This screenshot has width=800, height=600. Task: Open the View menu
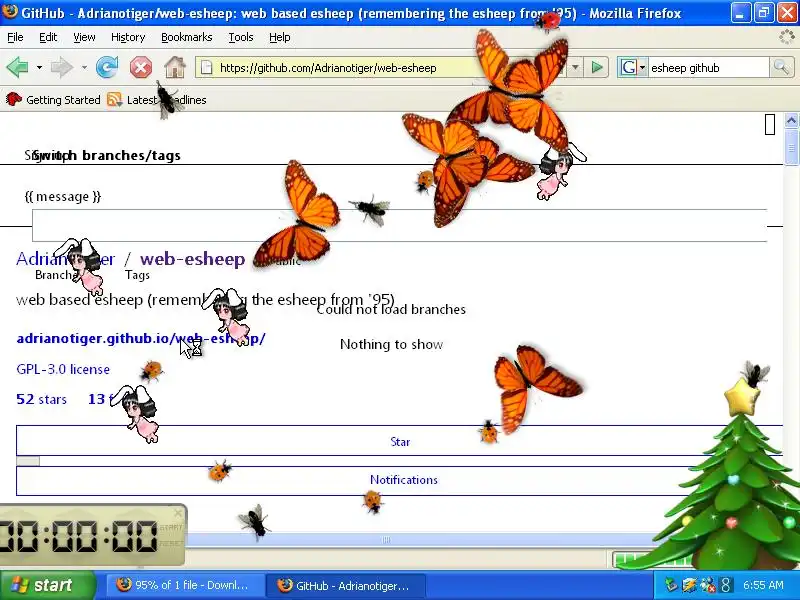[x=84, y=37]
